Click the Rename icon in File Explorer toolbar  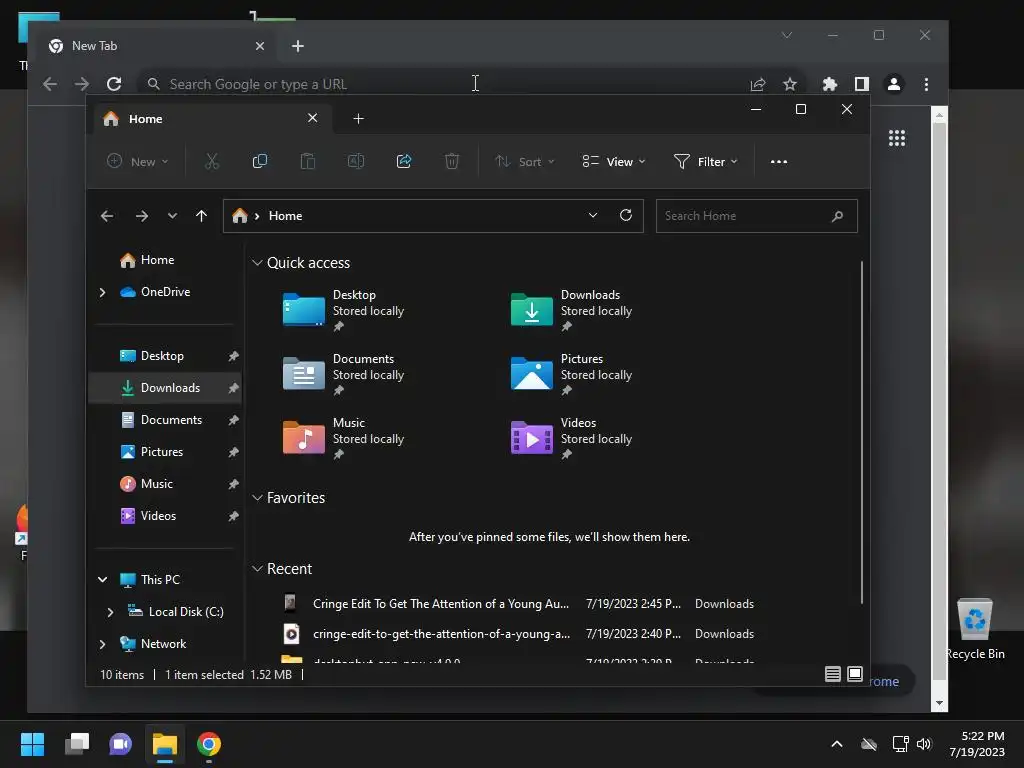click(x=356, y=161)
